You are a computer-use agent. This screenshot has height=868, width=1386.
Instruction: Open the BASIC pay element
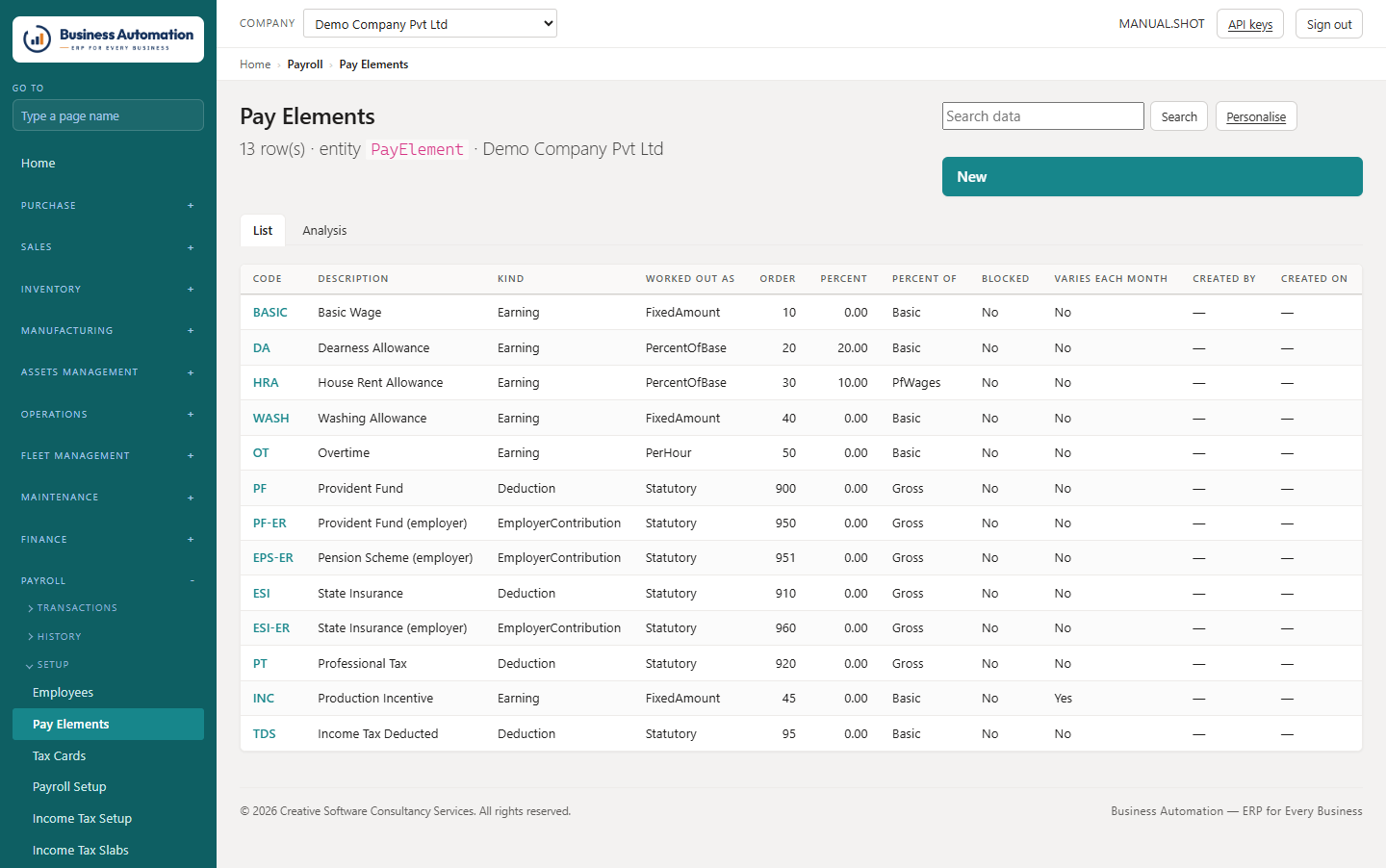point(270,313)
